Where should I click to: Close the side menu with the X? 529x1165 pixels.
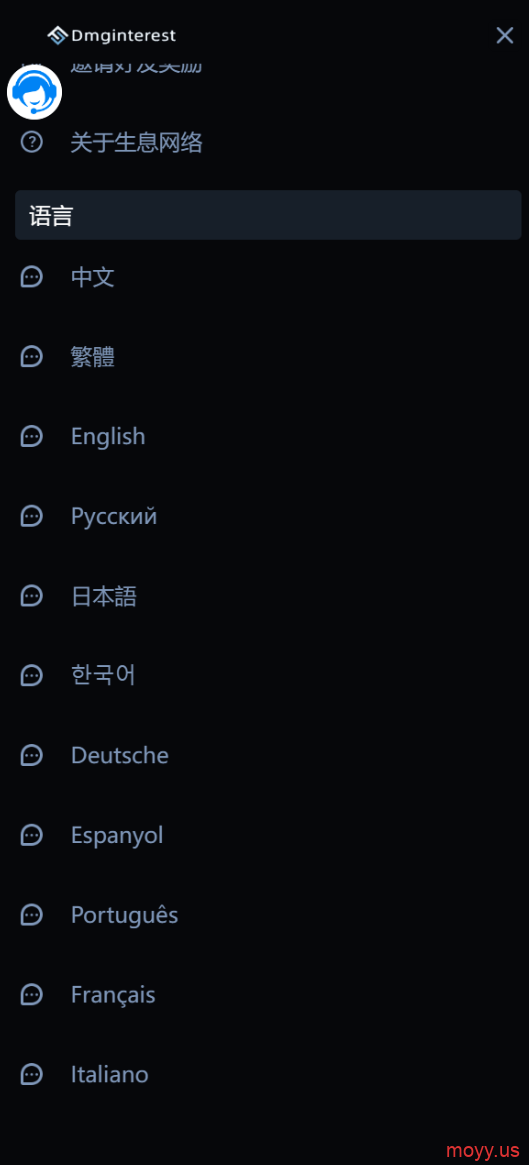pyautogui.click(x=504, y=35)
